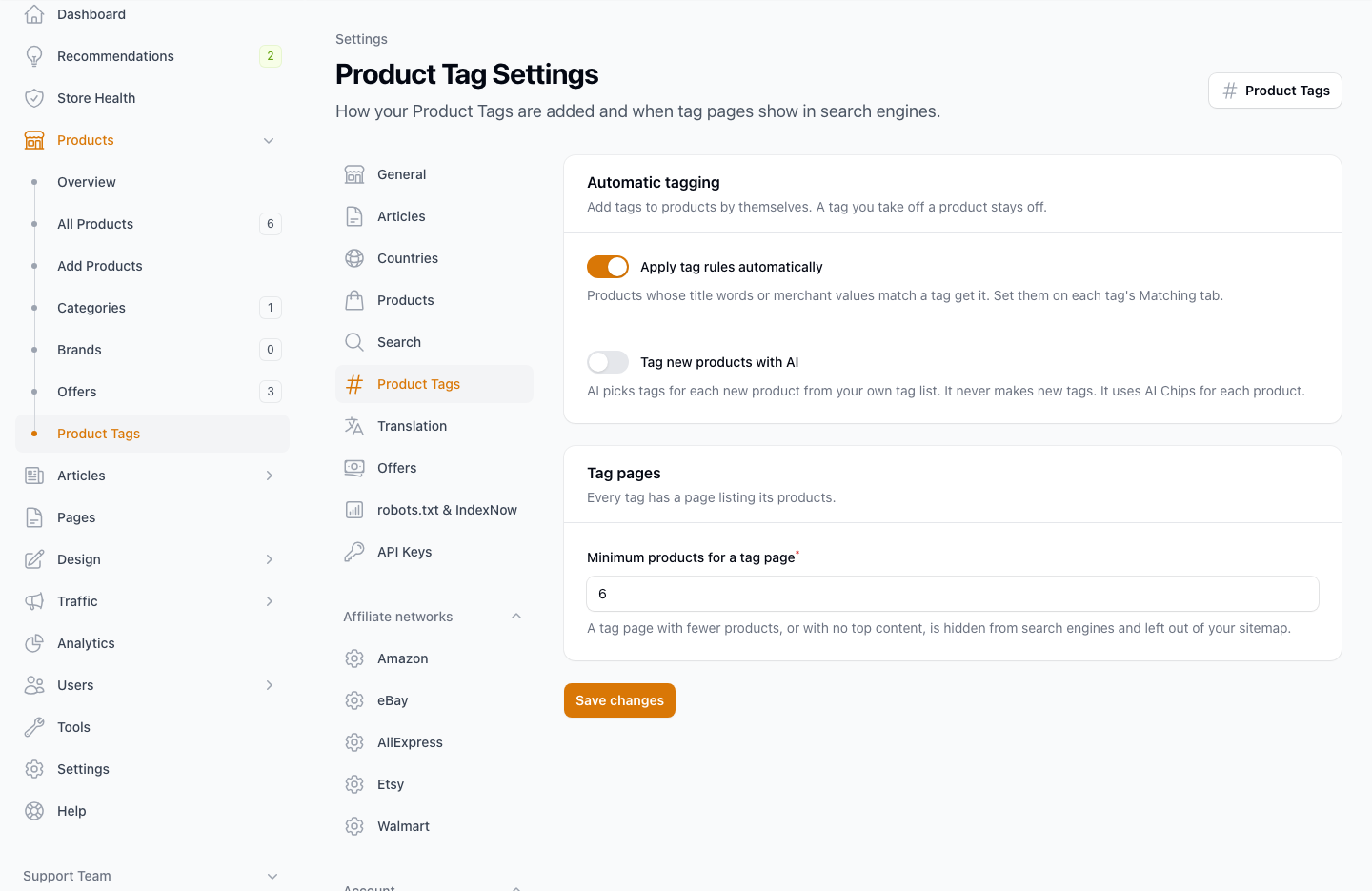Open the Support Team dropdown

click(x=152, y=876)
